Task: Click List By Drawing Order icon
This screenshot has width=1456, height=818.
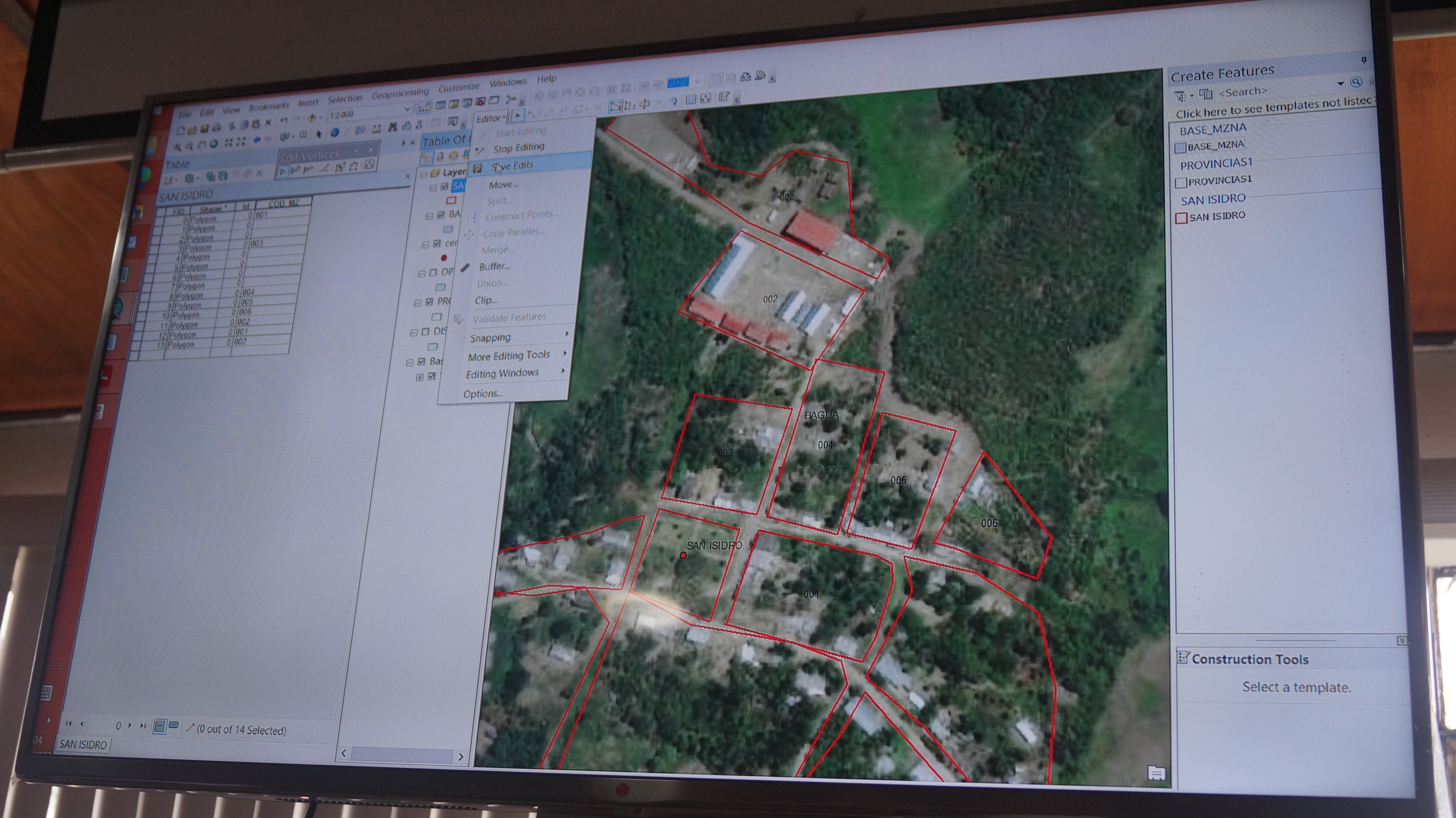Action: click(x=426, y=158)
